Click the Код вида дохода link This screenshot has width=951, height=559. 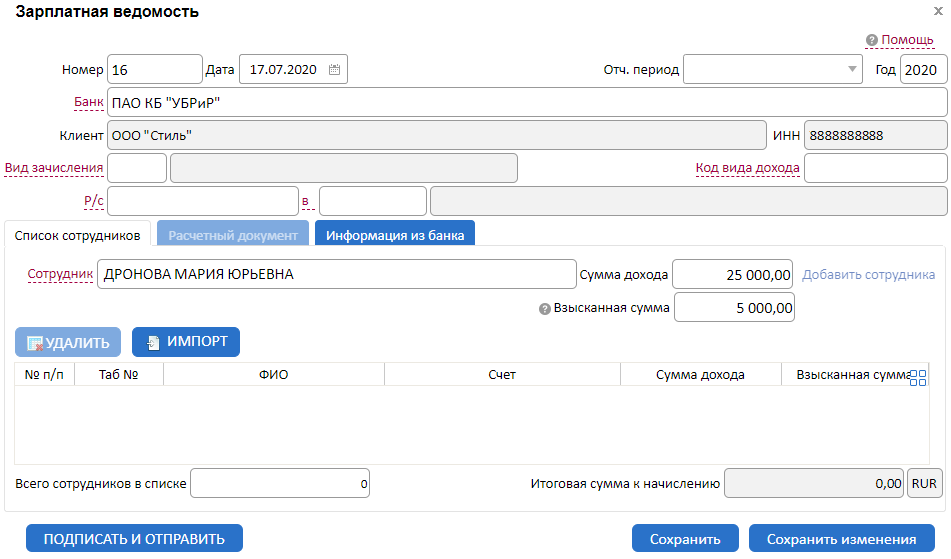[x=747, y=168]
